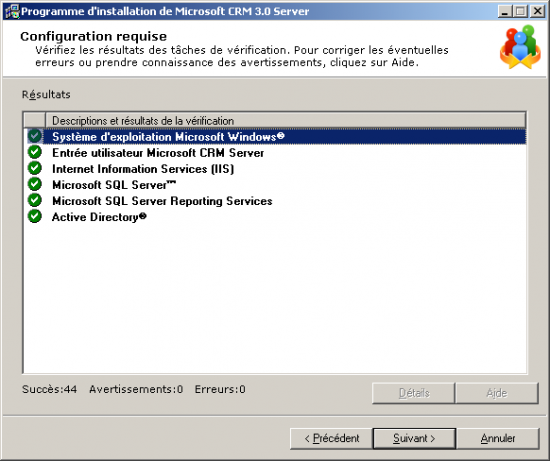The image size is (550, 461).
Task: Click the Aide help button
Action: pos(497,393)
